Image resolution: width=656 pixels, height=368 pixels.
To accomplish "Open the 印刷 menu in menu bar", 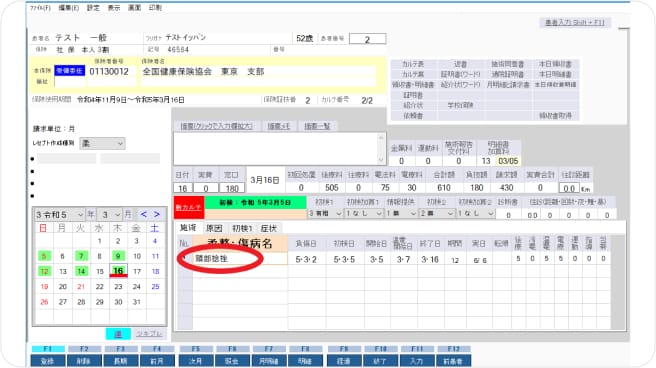I will tap(155, 8).
